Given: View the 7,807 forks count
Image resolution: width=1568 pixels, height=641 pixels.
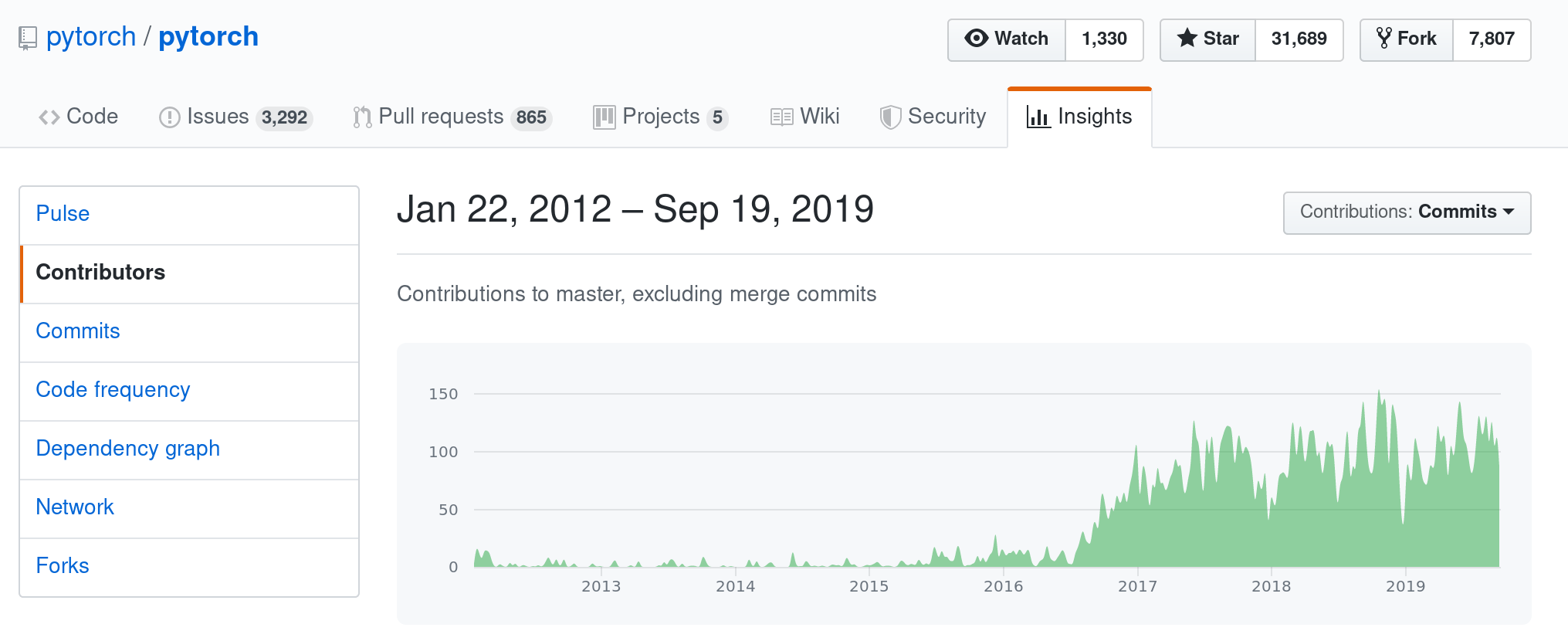Looking at the screenshot, I should coord(1492,39).
